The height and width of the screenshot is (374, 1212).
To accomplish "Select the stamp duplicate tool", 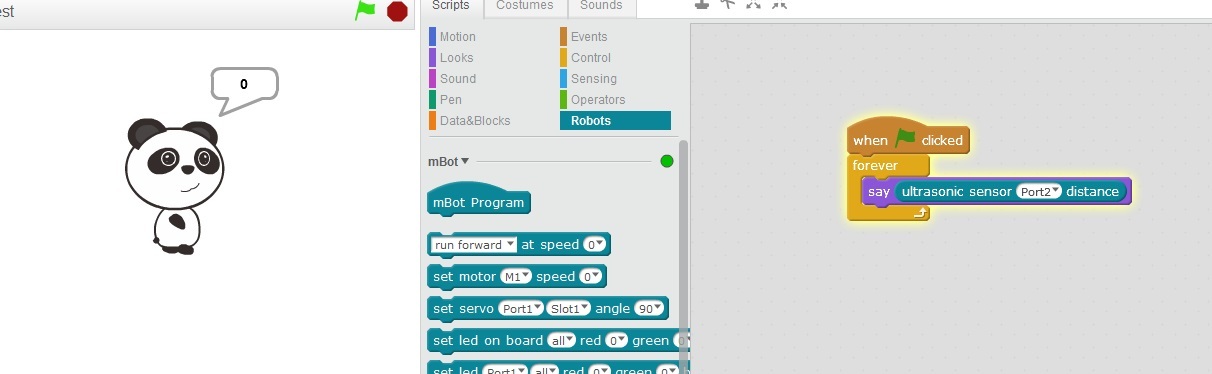I will (x=703, y=4).
